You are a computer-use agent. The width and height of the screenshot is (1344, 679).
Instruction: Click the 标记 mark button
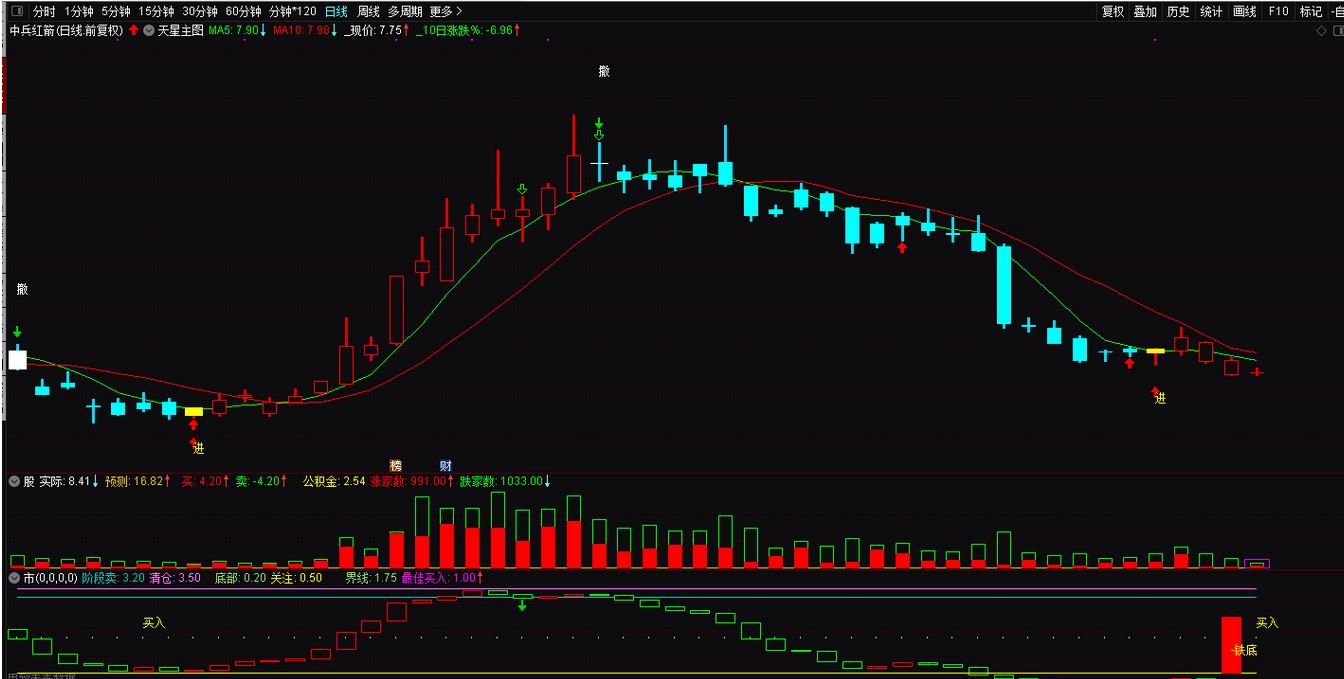pos(1310,12)
